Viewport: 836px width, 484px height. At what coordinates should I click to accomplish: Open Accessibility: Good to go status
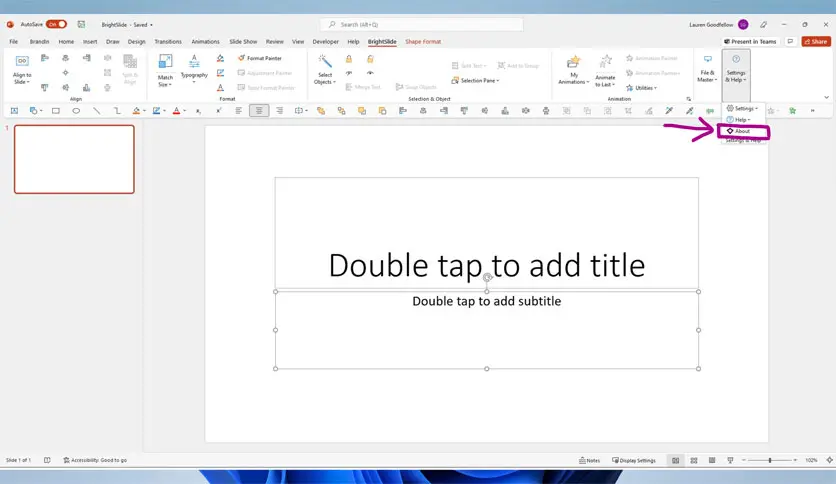click(95, 460)
